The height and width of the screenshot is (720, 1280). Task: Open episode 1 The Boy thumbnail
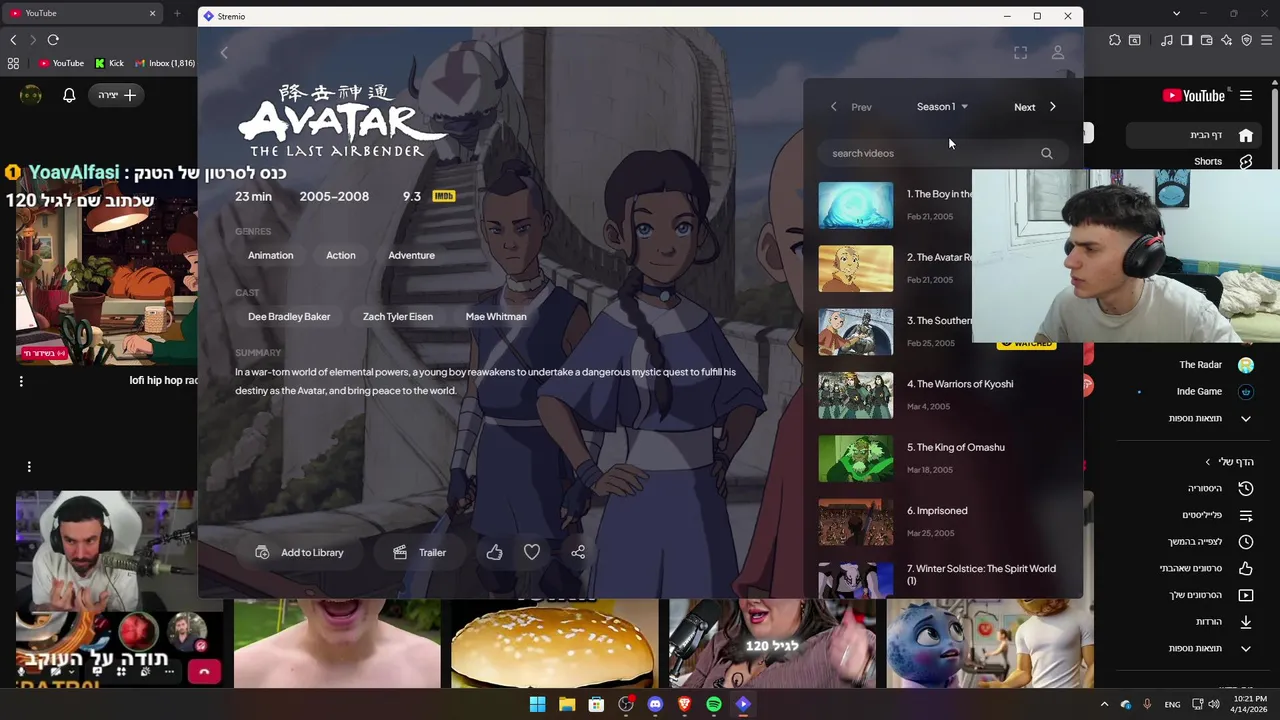(x=856, y=205)
